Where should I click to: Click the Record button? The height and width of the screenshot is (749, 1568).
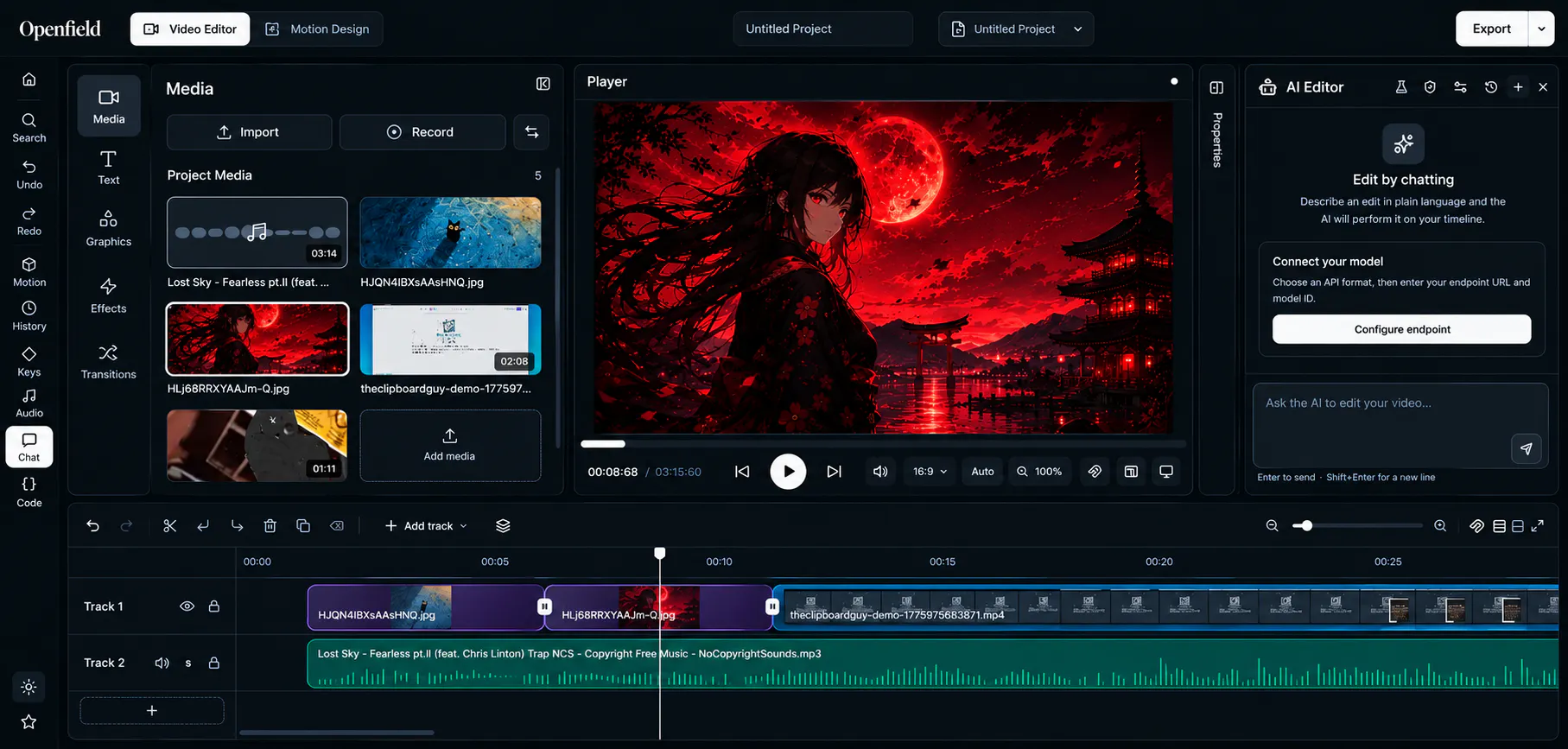click(x=422, y=132)
